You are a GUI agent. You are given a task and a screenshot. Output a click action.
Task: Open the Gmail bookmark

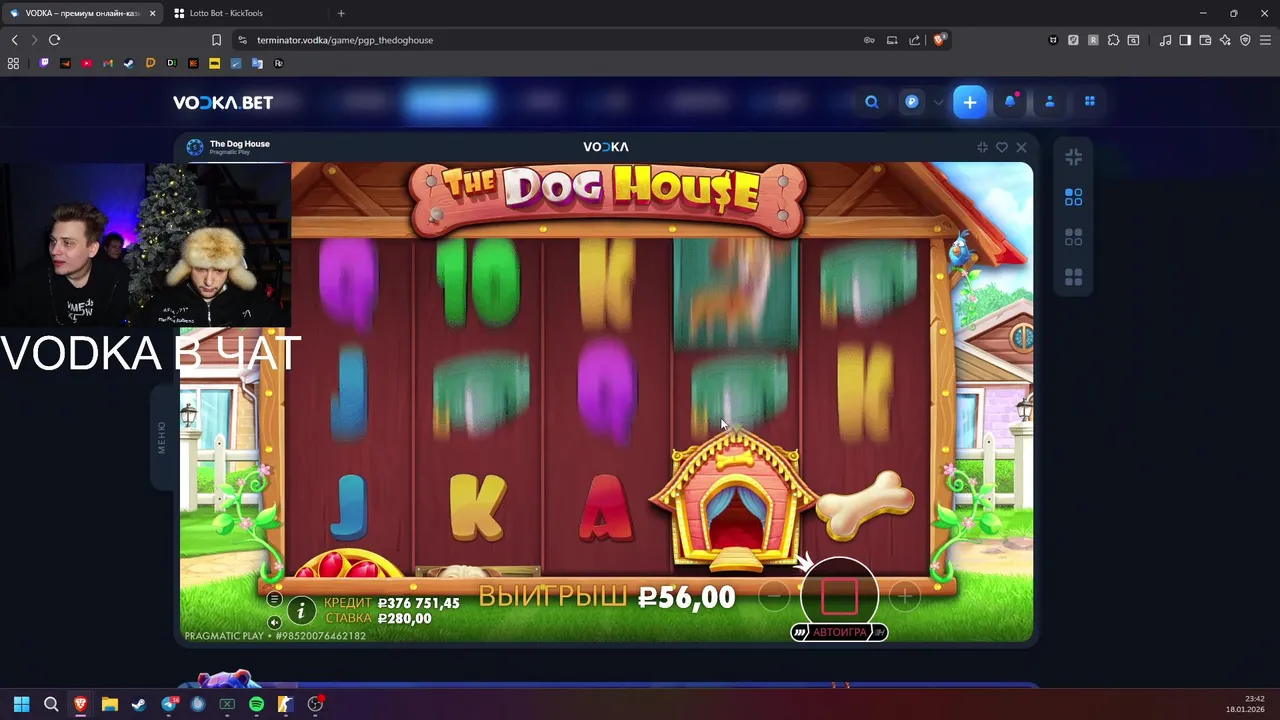click(107, 63)
